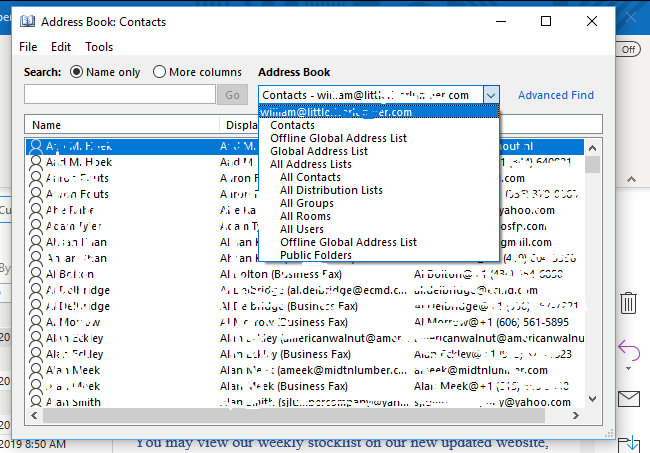Select the Al Bolton contact row
Screen dimensions: 650x453
(x=305, y=274)
